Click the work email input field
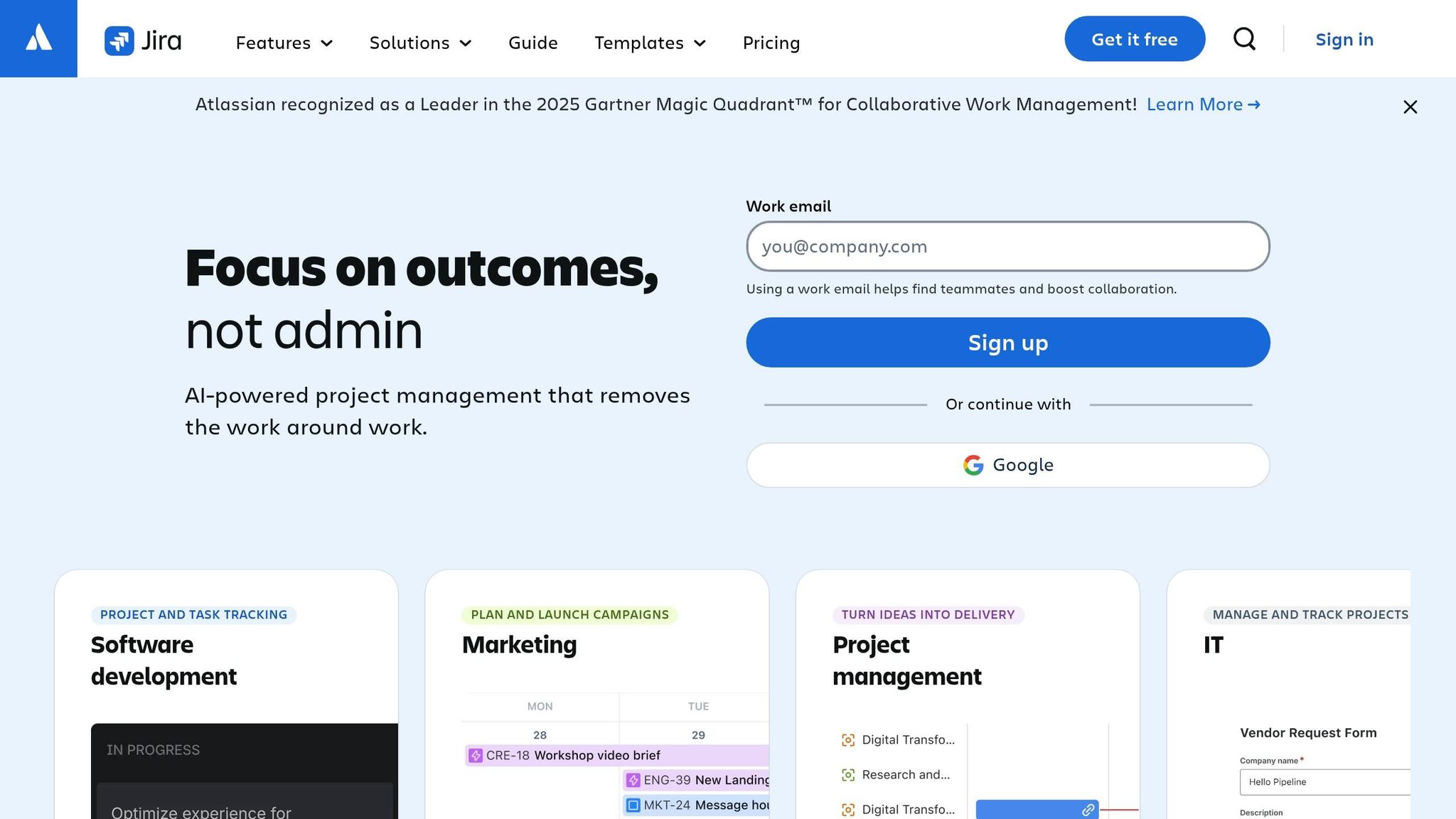 coord(1007,247)
